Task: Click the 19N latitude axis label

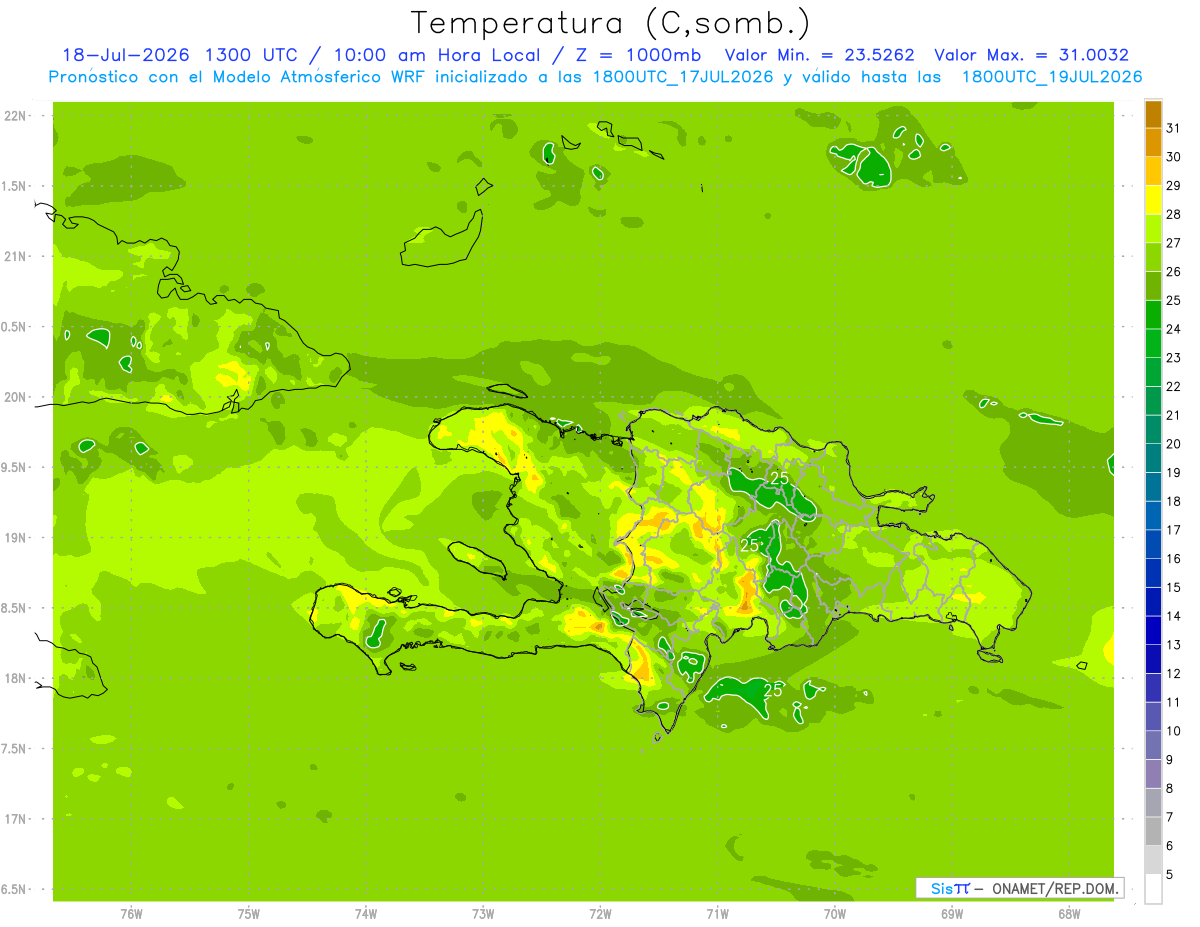Action: (14, 538)
